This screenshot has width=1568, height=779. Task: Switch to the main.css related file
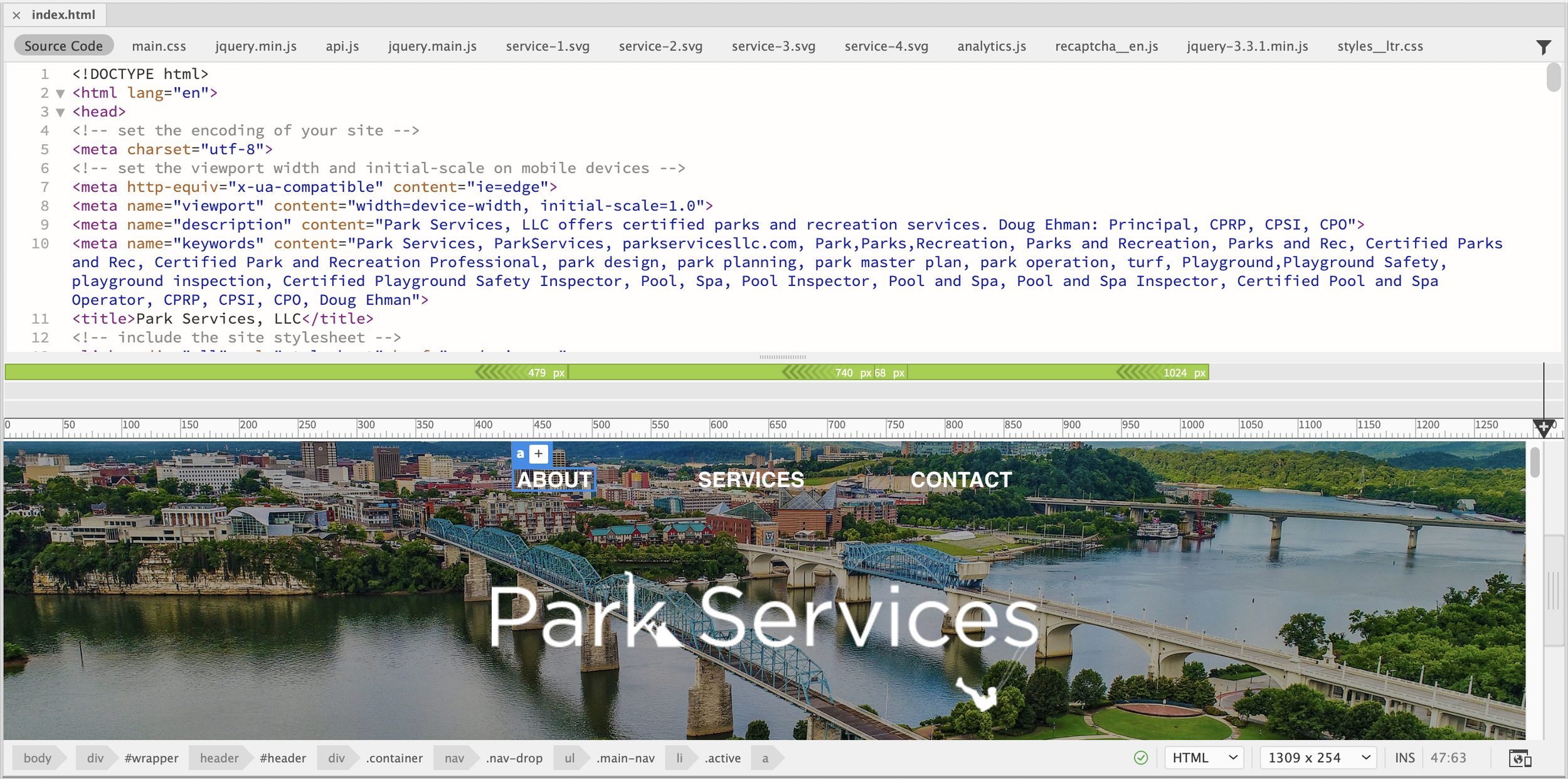pos(159,46)
